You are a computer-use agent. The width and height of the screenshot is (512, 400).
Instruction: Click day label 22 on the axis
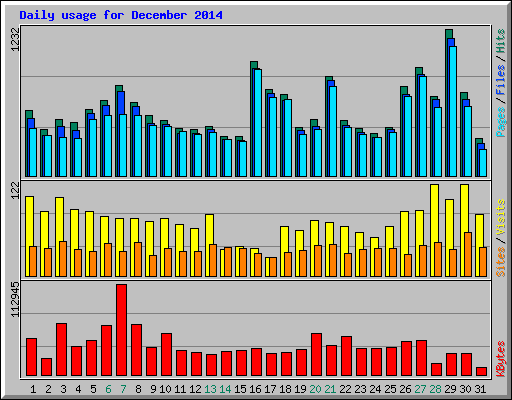pos(345,389)
